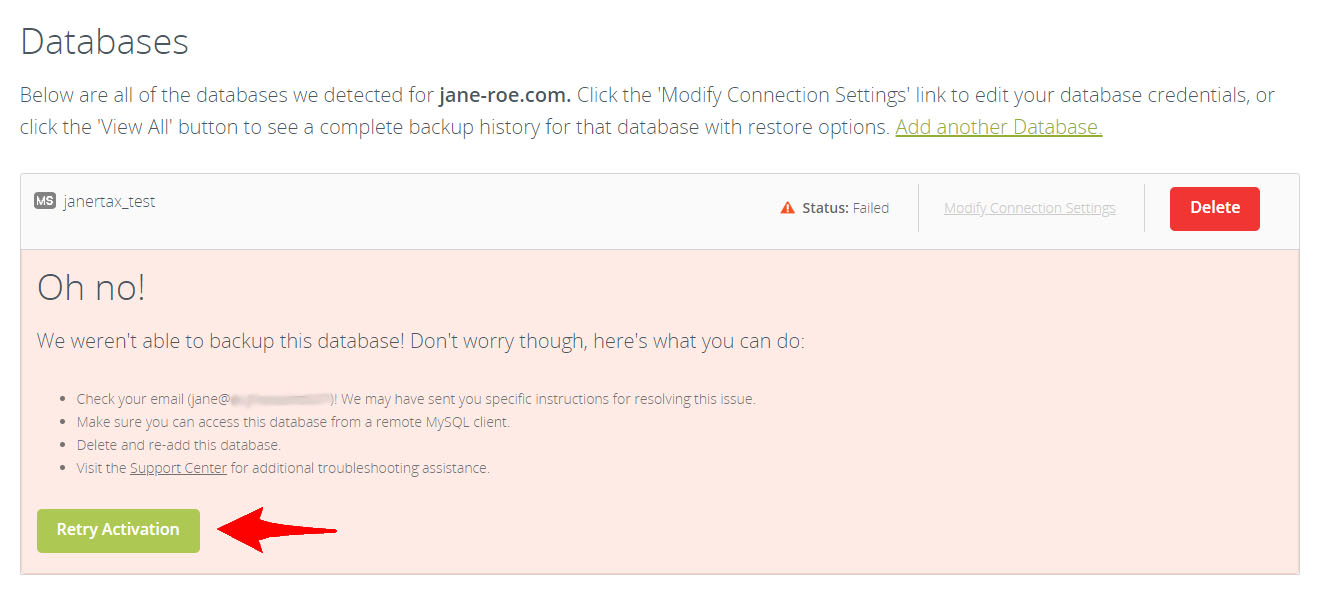Click the remote MySQL client bullet item
This screenshot has width=1323, height=609.
(293, 422)
